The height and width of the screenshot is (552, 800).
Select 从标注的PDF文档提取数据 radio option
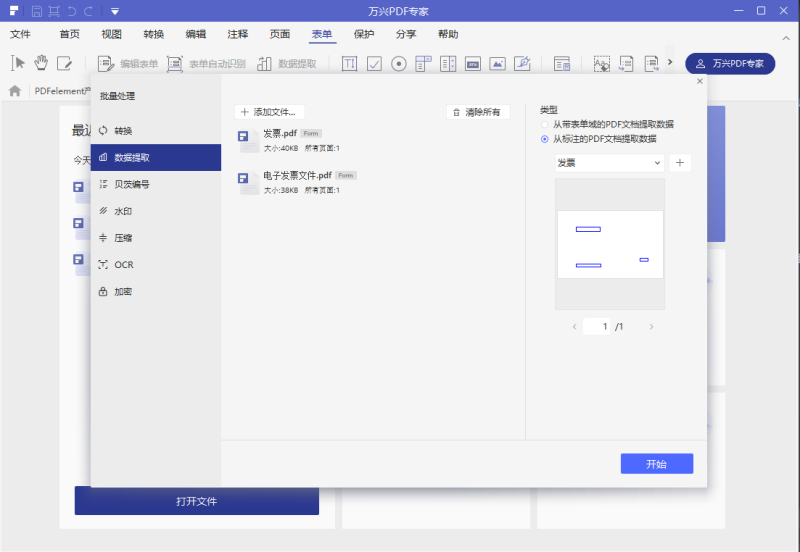(545, 139)
